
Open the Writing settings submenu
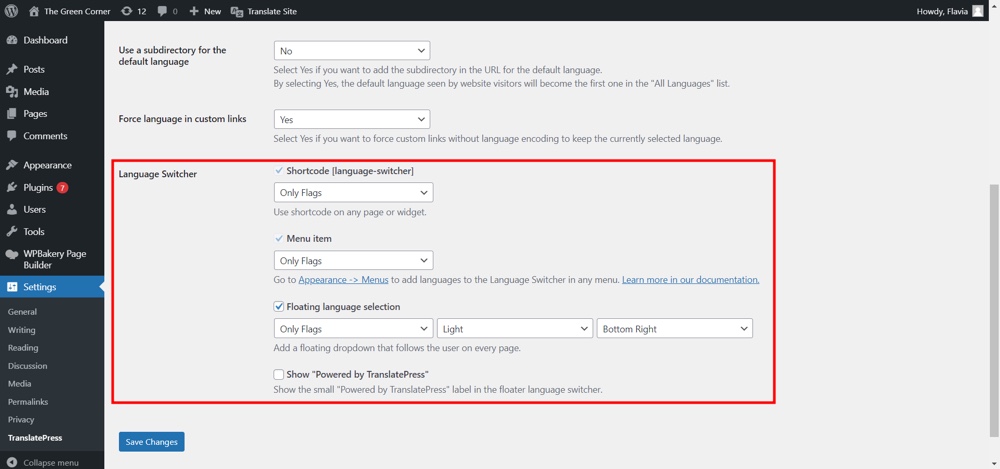click(22, 330)
